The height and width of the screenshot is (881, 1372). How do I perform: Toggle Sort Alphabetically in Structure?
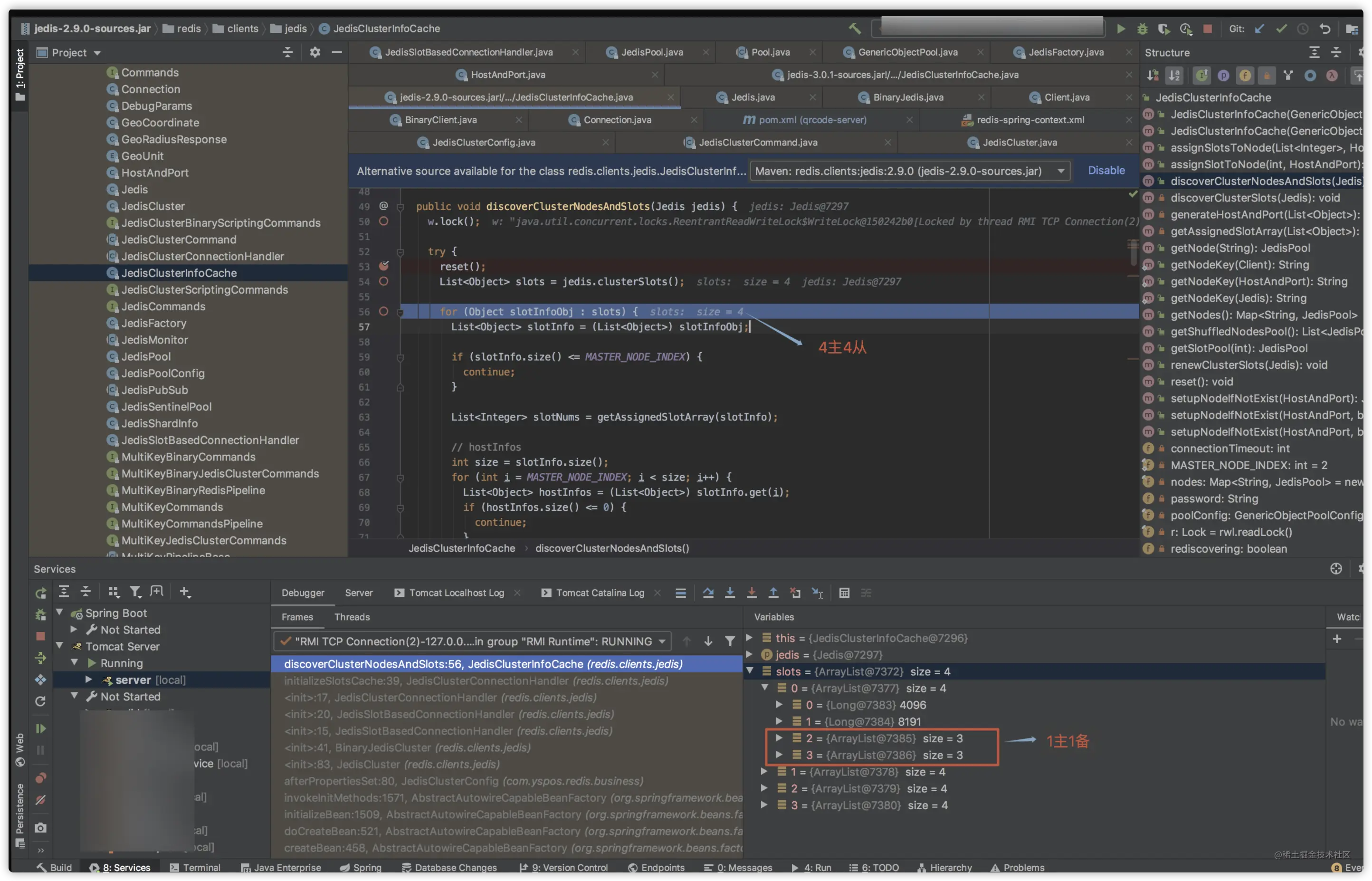click(1174, 76)
